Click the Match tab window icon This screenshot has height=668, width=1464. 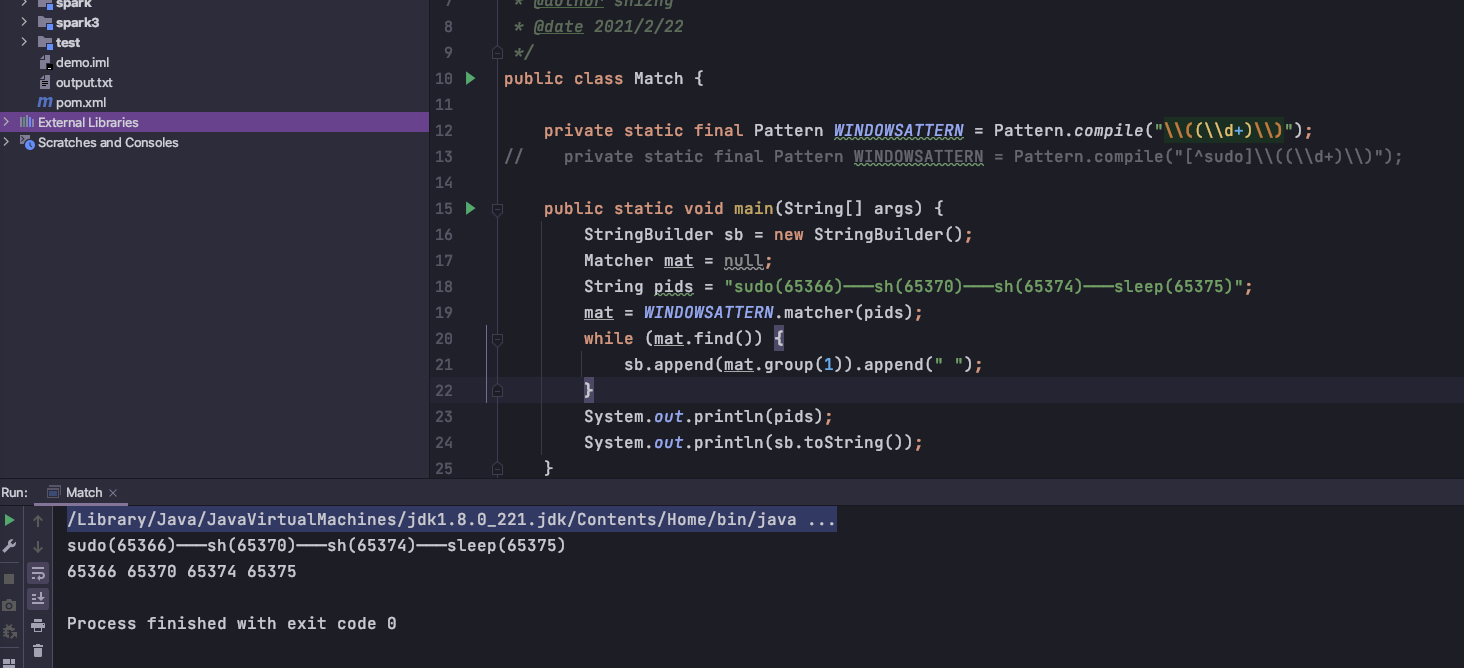pyautogui.click(x=54, y=492)
